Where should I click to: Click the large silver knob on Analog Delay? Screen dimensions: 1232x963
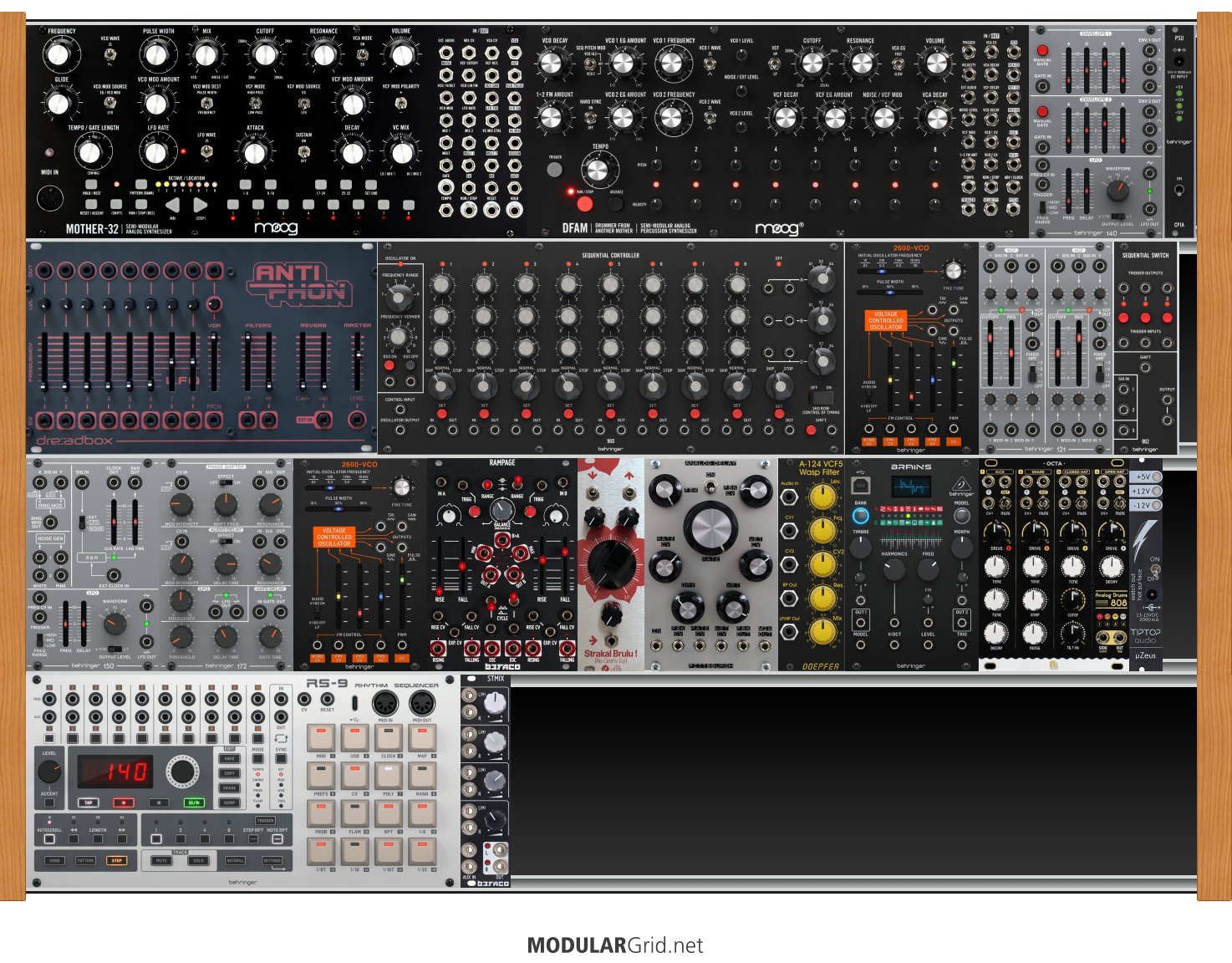coord(710,529)
